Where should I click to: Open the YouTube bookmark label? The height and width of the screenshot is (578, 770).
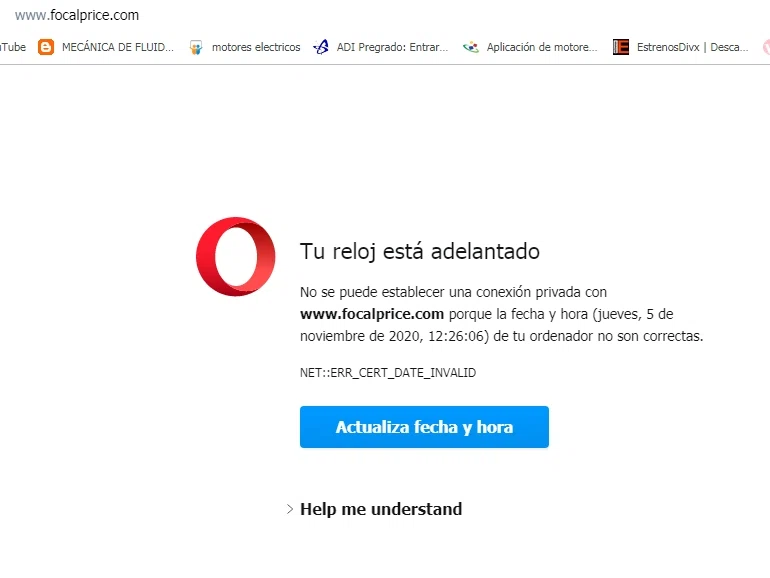[13, 47]
